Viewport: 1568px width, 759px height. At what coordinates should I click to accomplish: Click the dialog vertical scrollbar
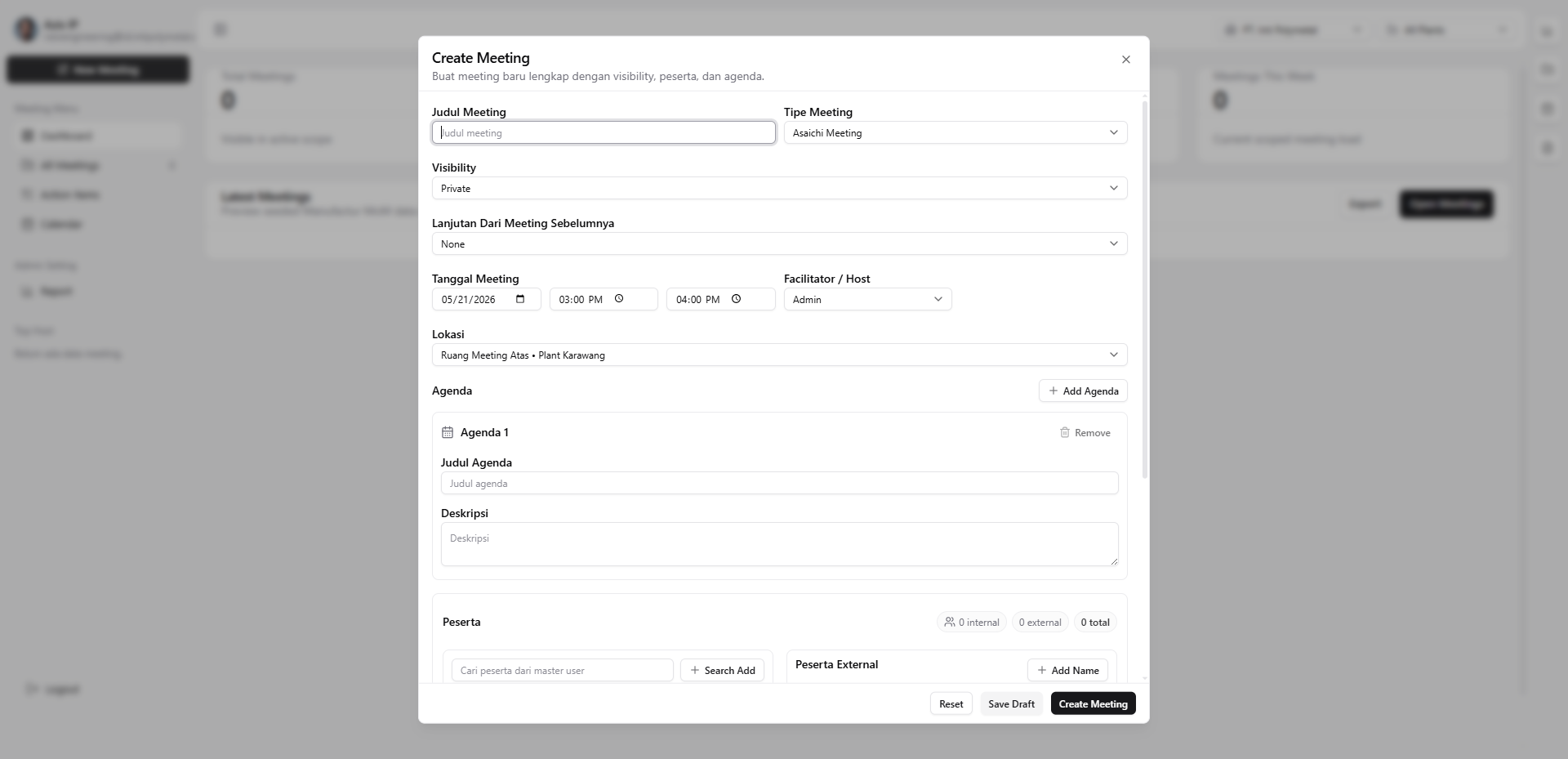1144,290
